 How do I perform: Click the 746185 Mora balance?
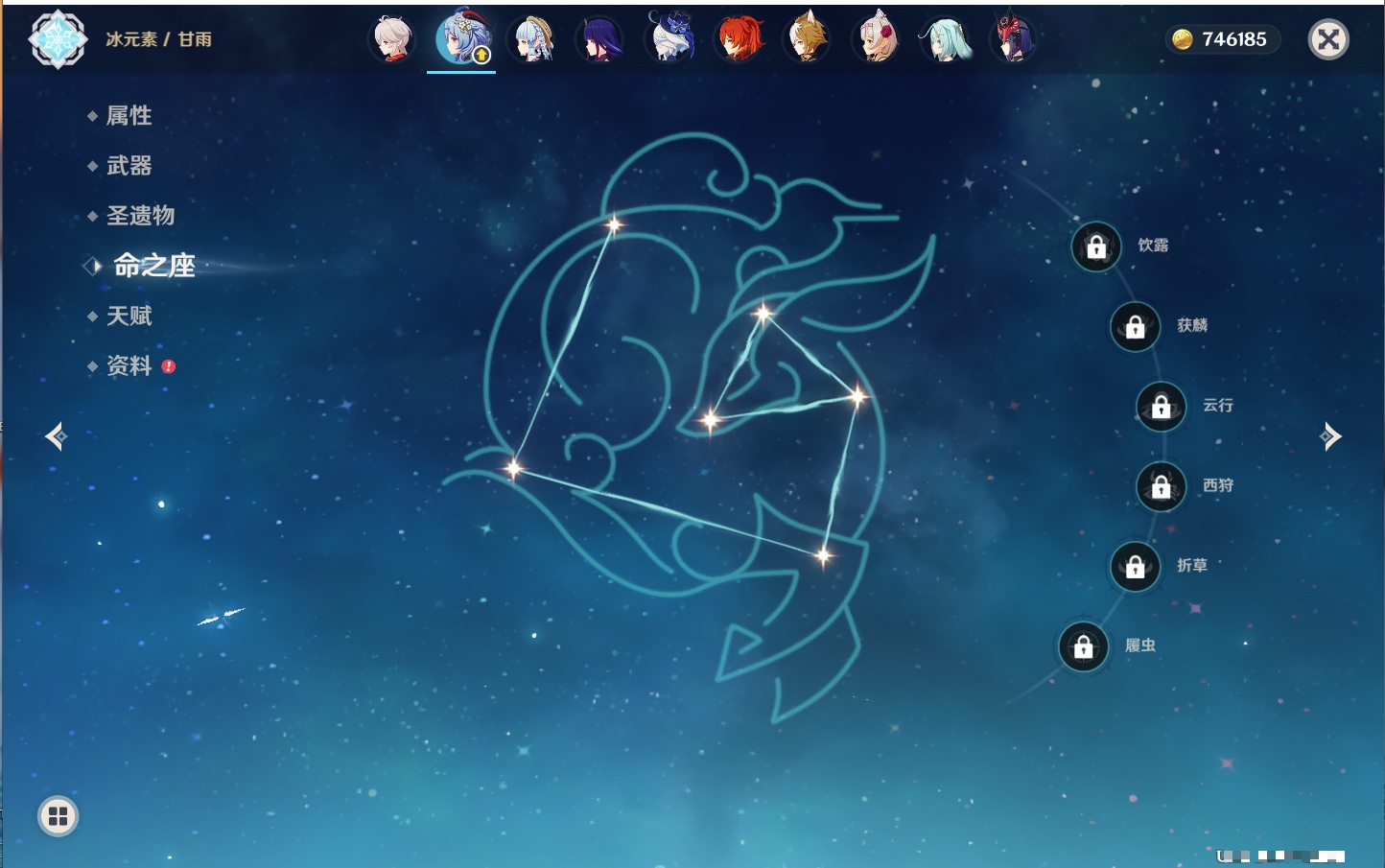(1234, 39)
